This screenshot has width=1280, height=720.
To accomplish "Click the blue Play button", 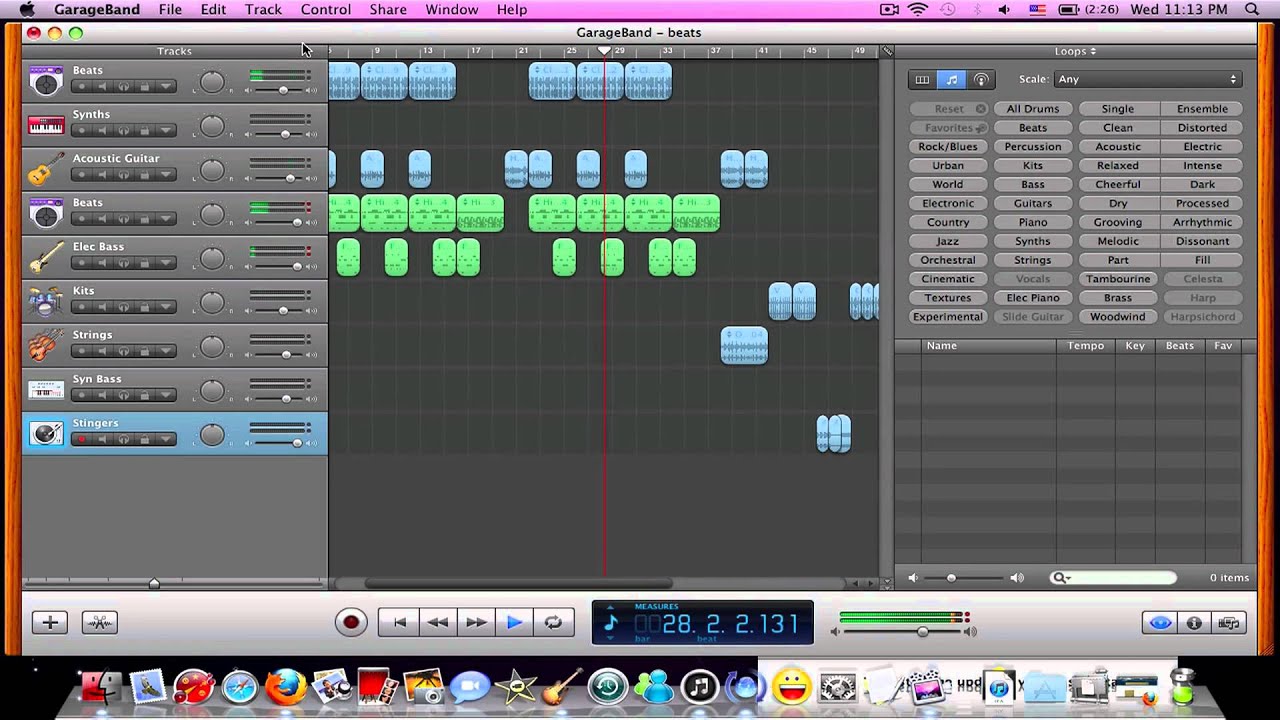I will click(x=515, y=622).
